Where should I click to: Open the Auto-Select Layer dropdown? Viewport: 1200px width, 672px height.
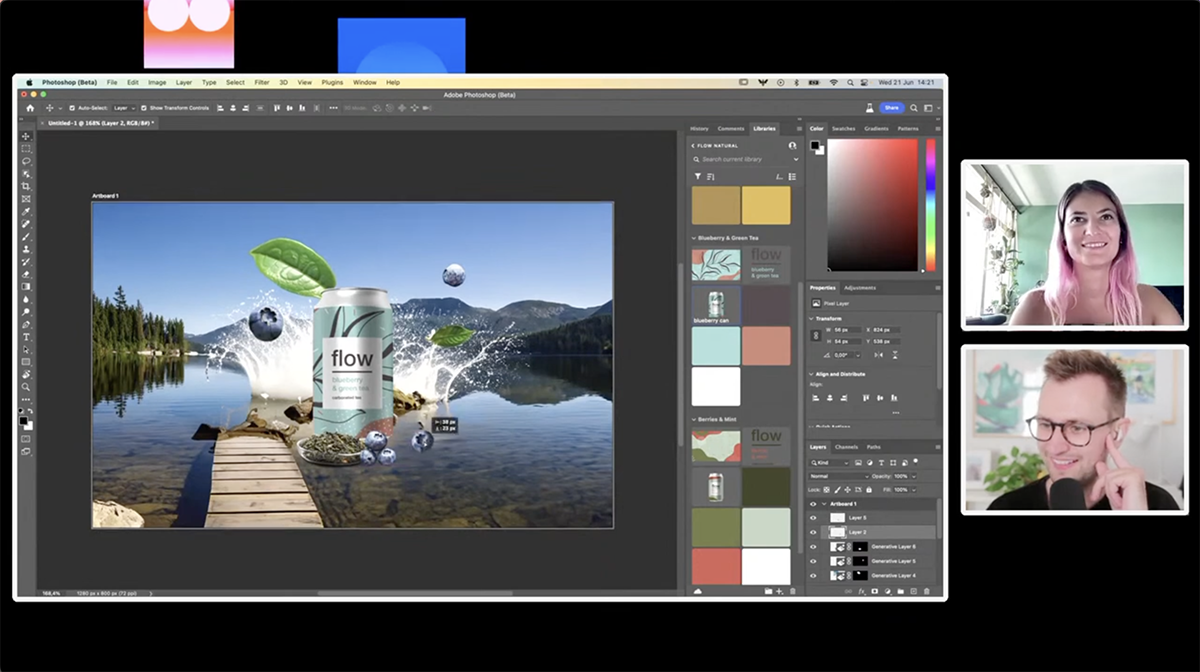[125, 108]
